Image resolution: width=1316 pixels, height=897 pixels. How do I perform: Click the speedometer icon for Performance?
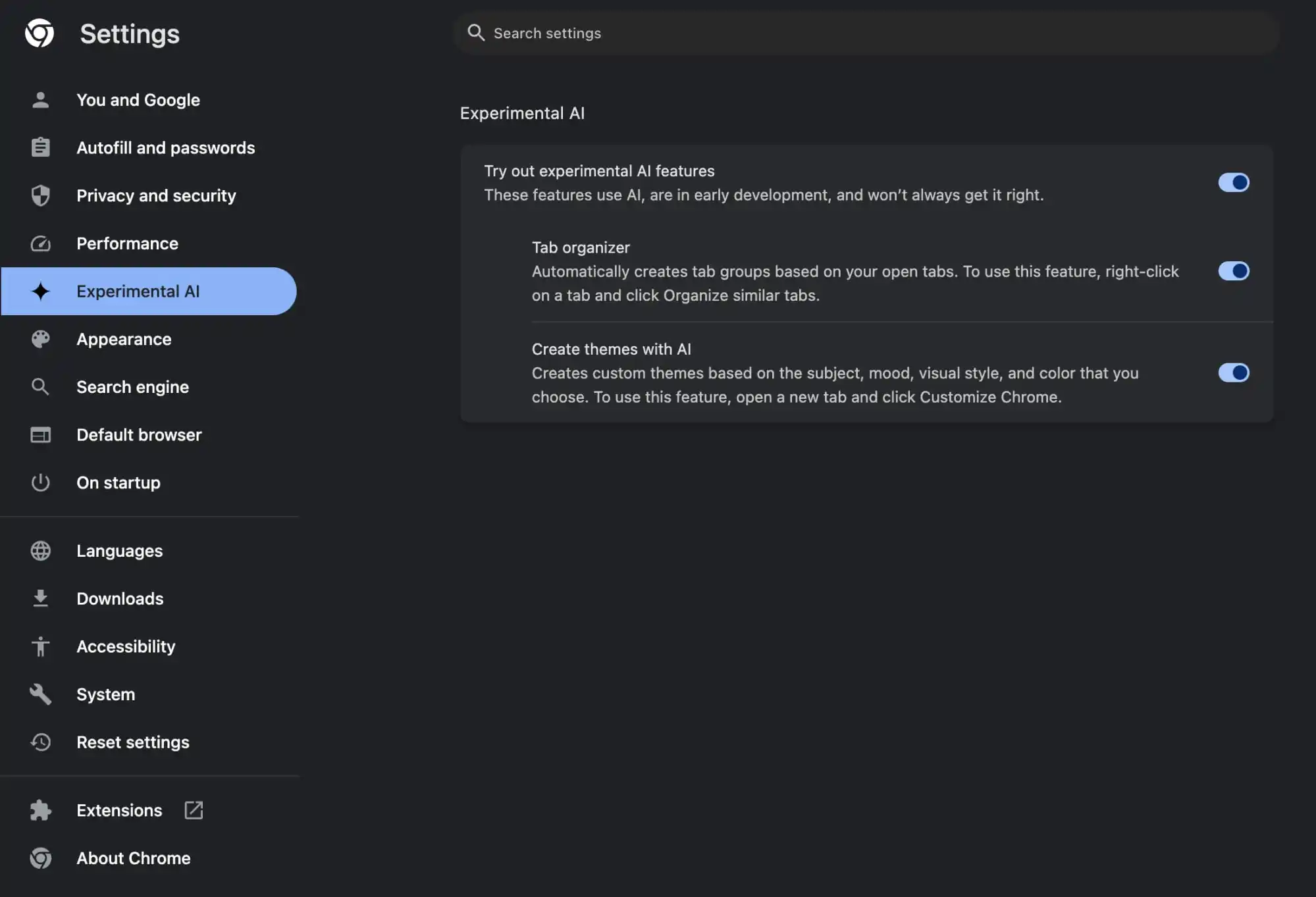40,243
